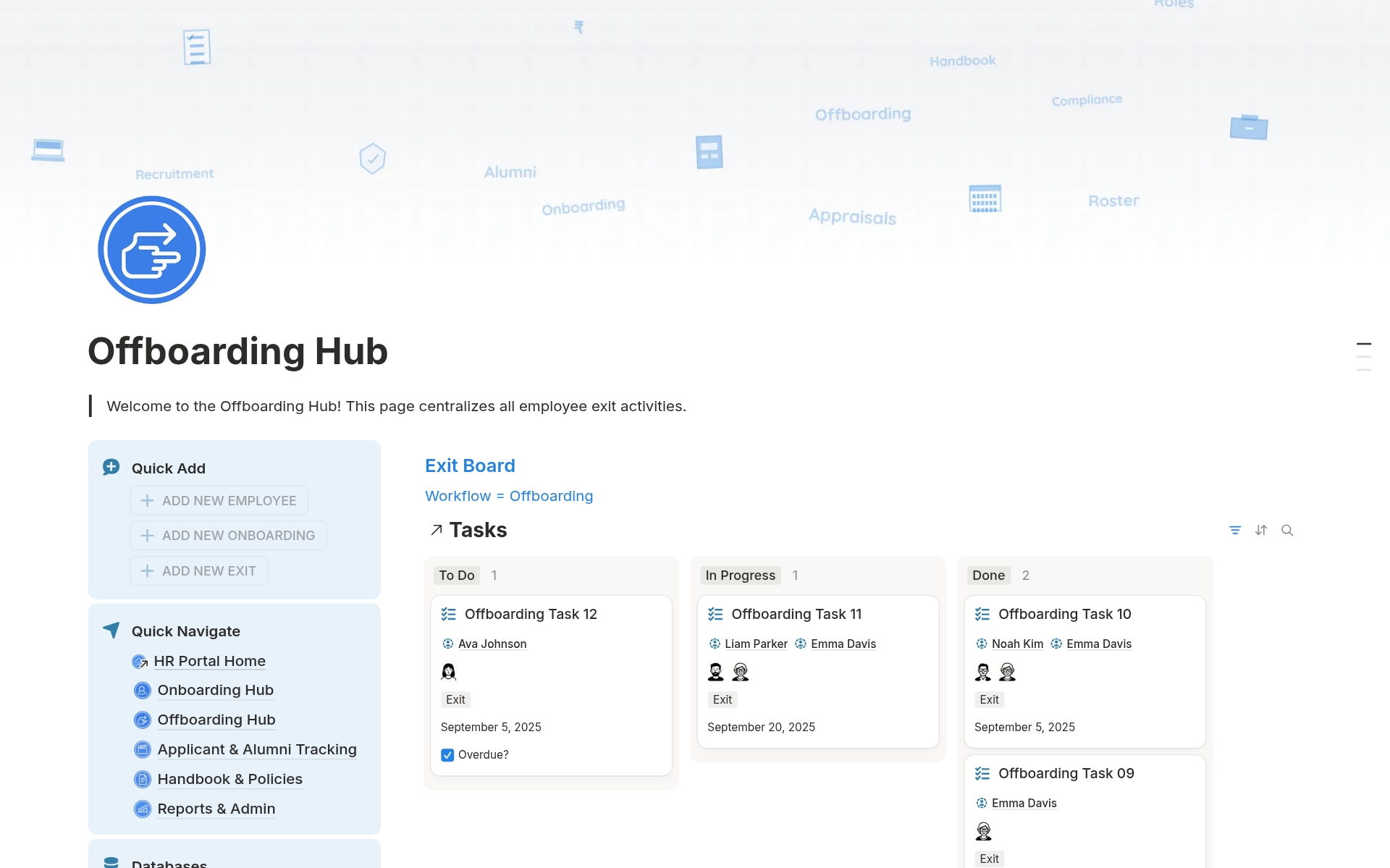1390x868 pixels.
Task: Open the Tasks filter icon
Action: click(x=1235, y=530)
